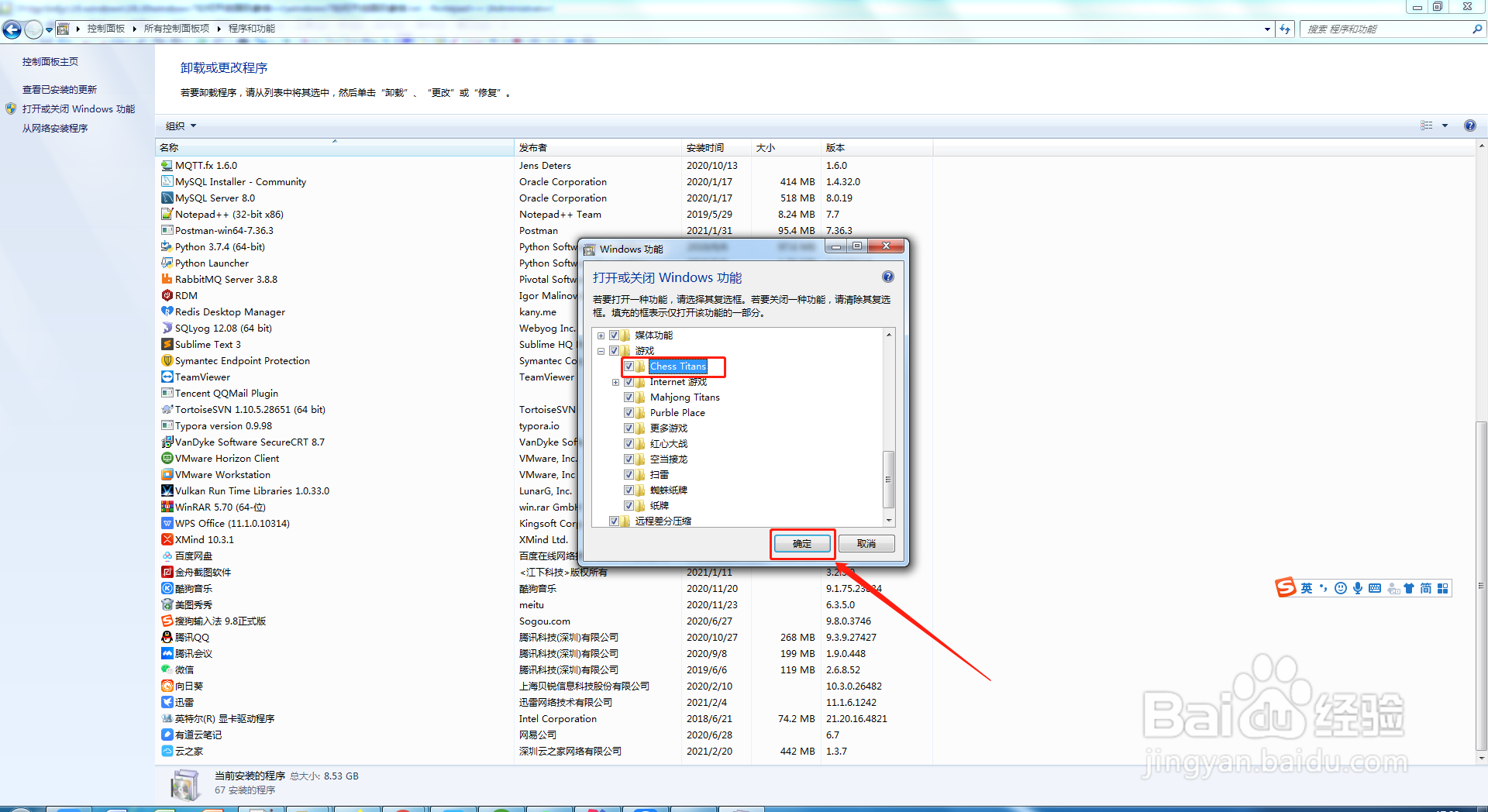
Task: Open the view options dropdown arrow
Action: pos(1445,126)
